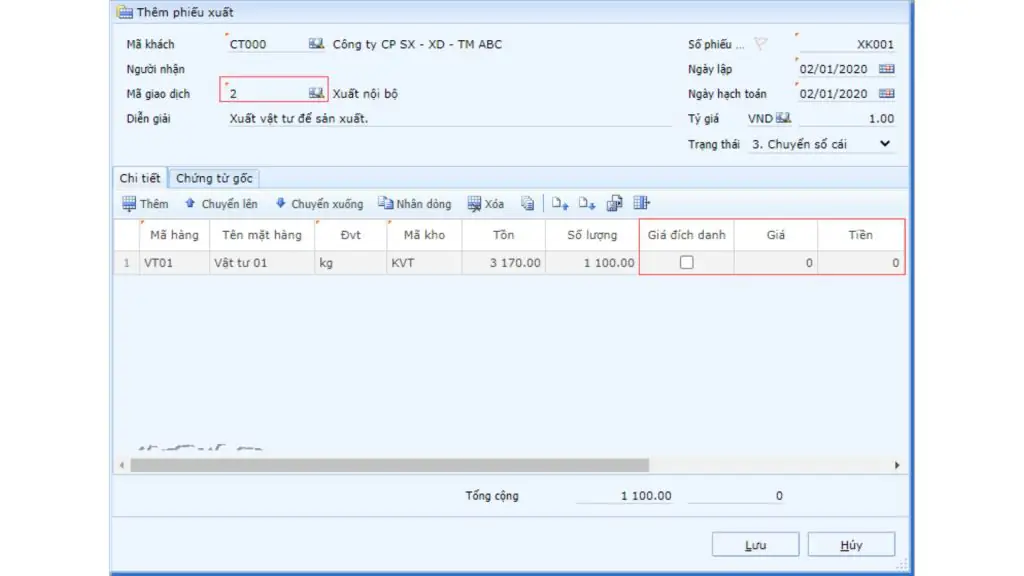Click the Mã kho column header
Screen dimensions: 1024x576
[x=424, y=235]
